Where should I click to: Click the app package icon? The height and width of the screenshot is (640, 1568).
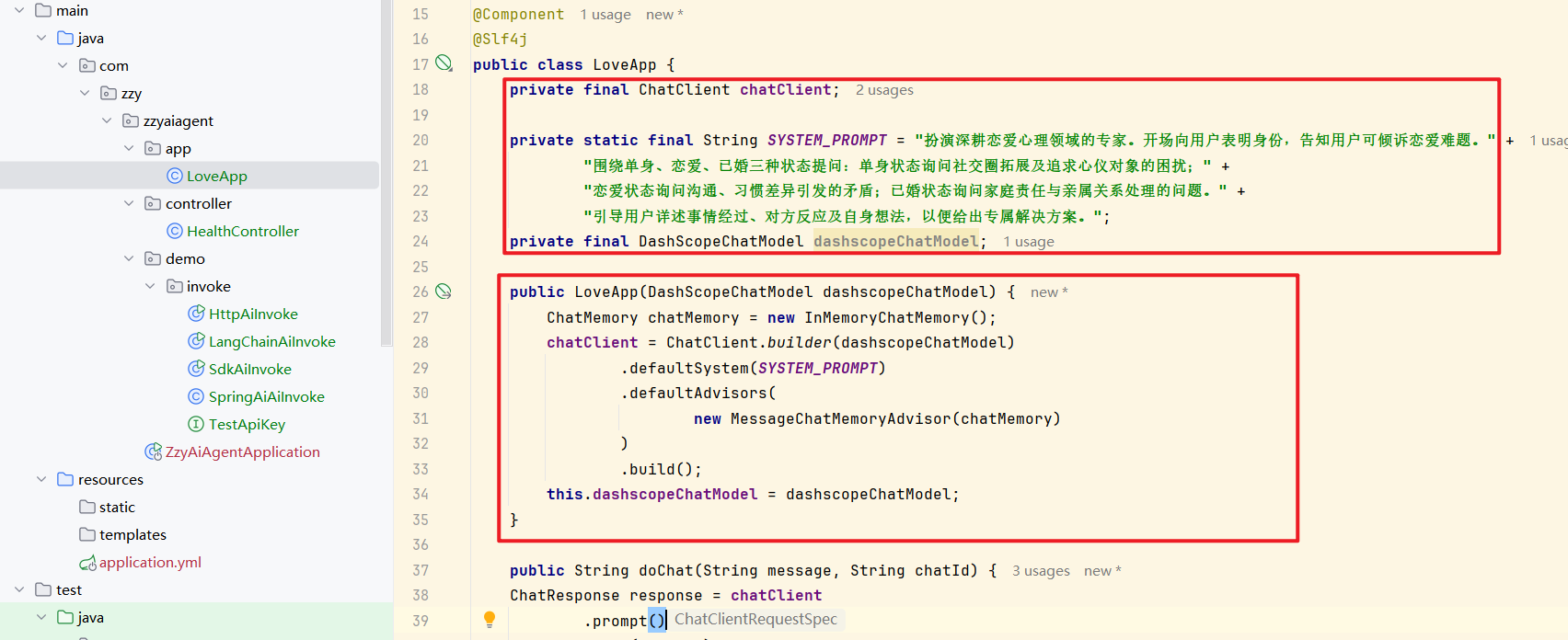pyautogui.click(x=153, y=148)
